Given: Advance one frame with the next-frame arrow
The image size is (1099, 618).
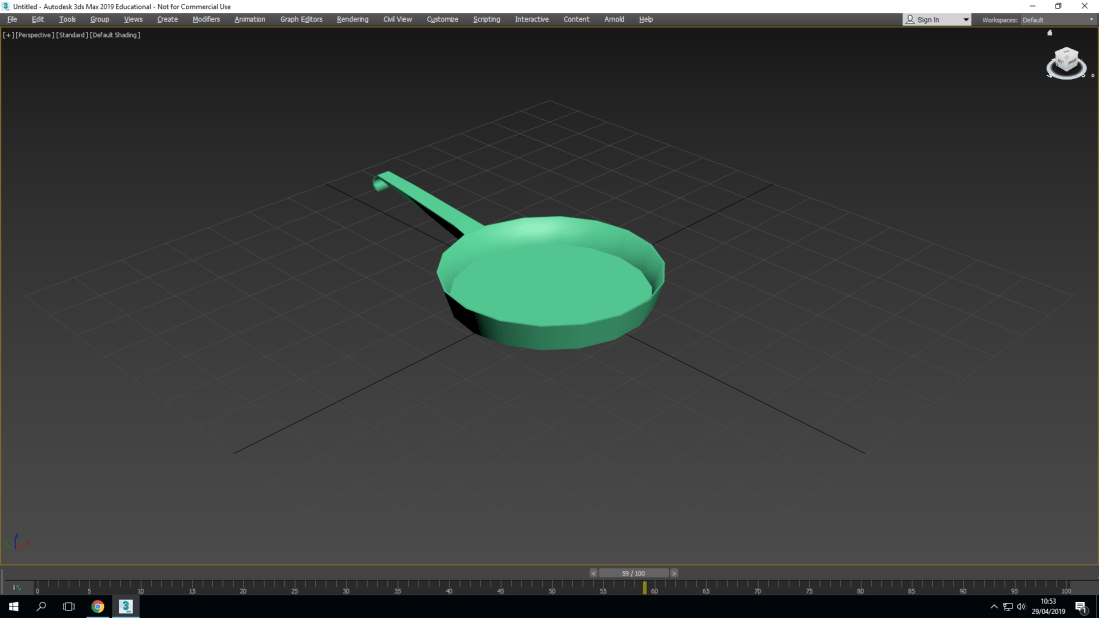Looking at the screenshot, I should coord(675,572).
